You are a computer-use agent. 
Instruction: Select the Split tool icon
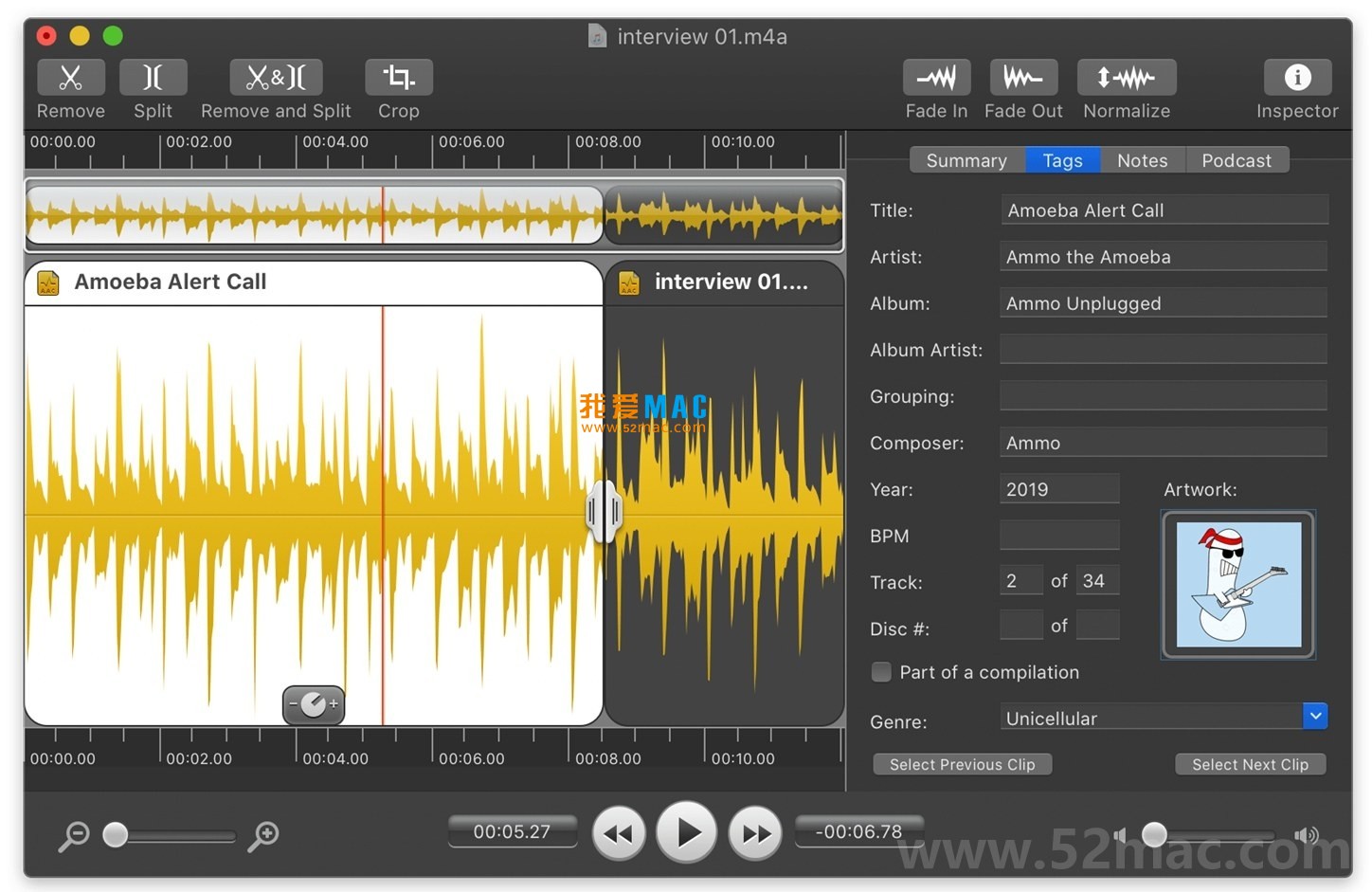click(153, 78)
